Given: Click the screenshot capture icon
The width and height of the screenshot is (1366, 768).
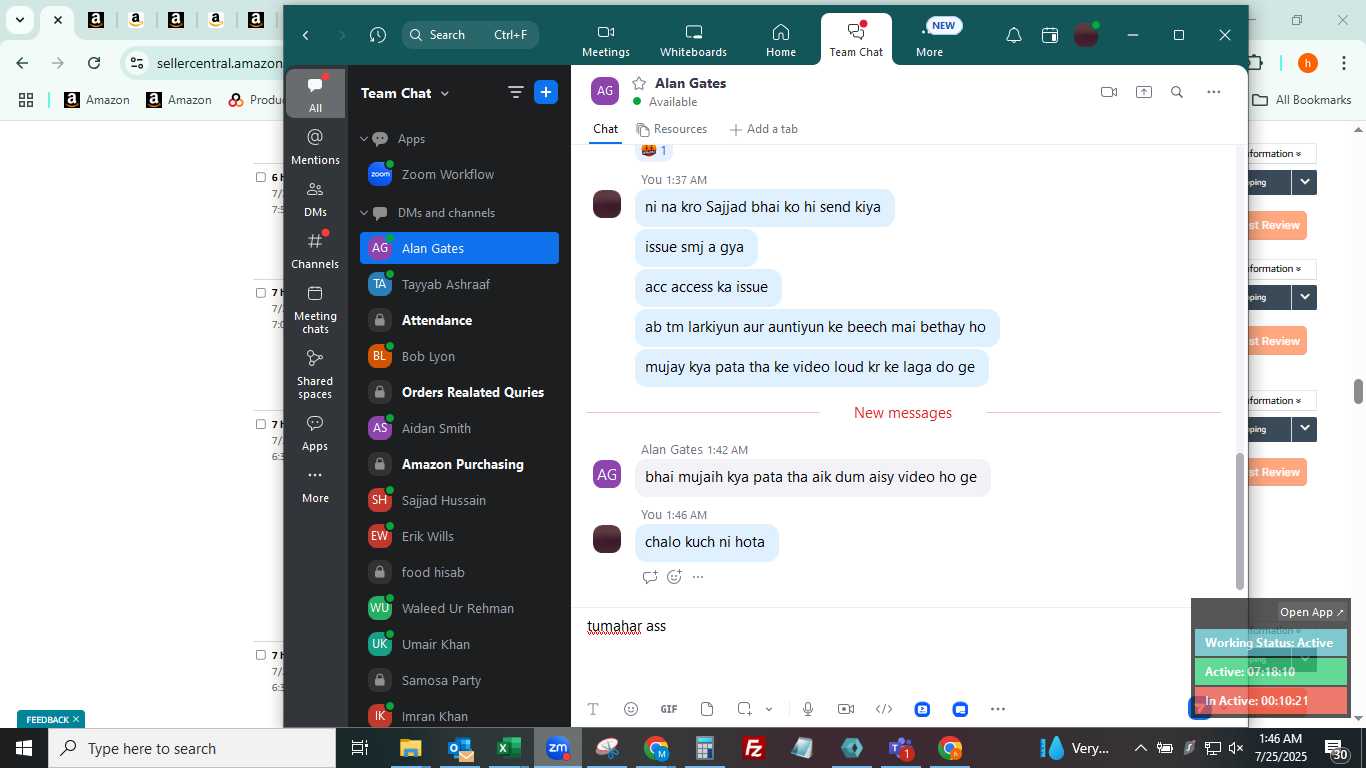Looking at the screenshot, I should click(744, 709).
